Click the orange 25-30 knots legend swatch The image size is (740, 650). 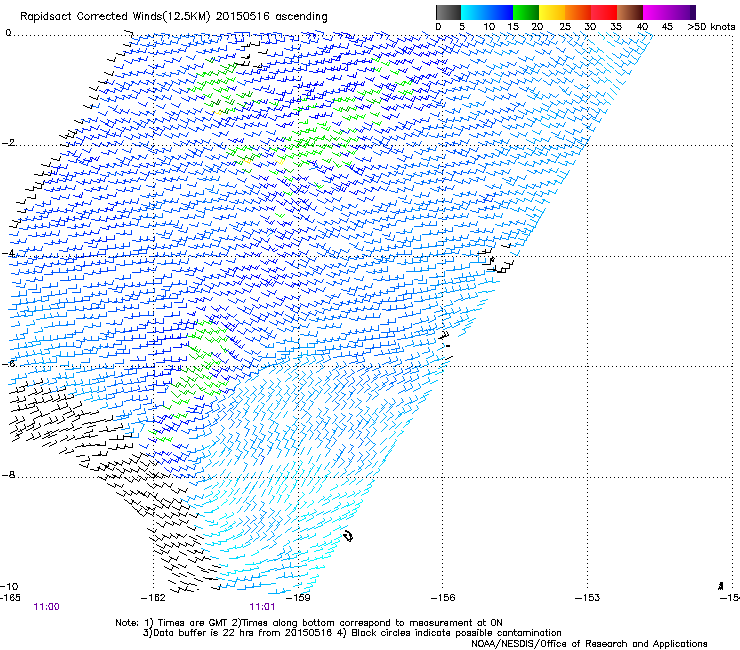coord(578,12)
